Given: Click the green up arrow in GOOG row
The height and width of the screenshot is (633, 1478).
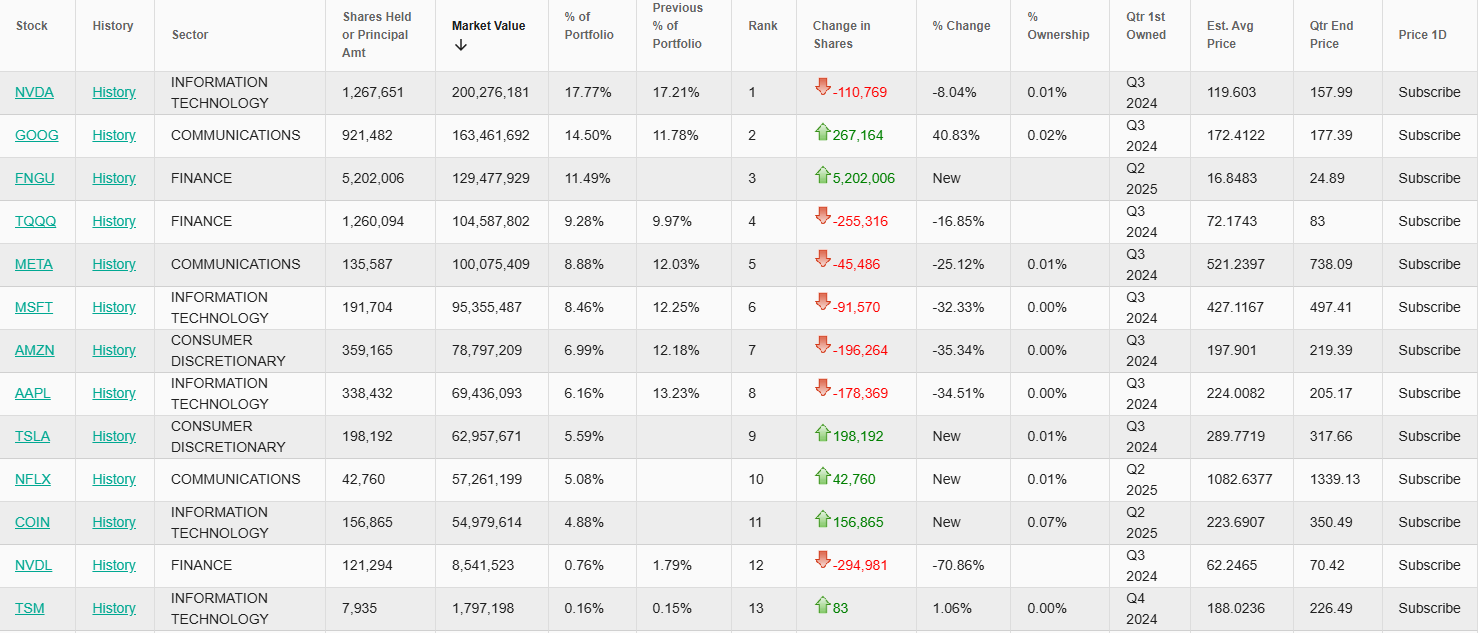Looking at the screenshot, I should point(823,131).
